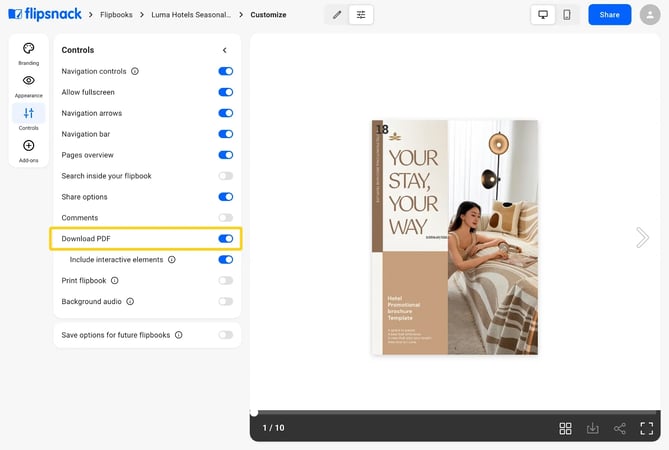Click info icon next to Save options for future flipbooks

coord(179,335)
